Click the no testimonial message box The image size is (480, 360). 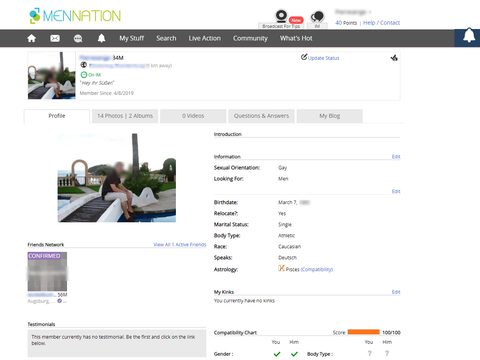click(x=117, y=343)
